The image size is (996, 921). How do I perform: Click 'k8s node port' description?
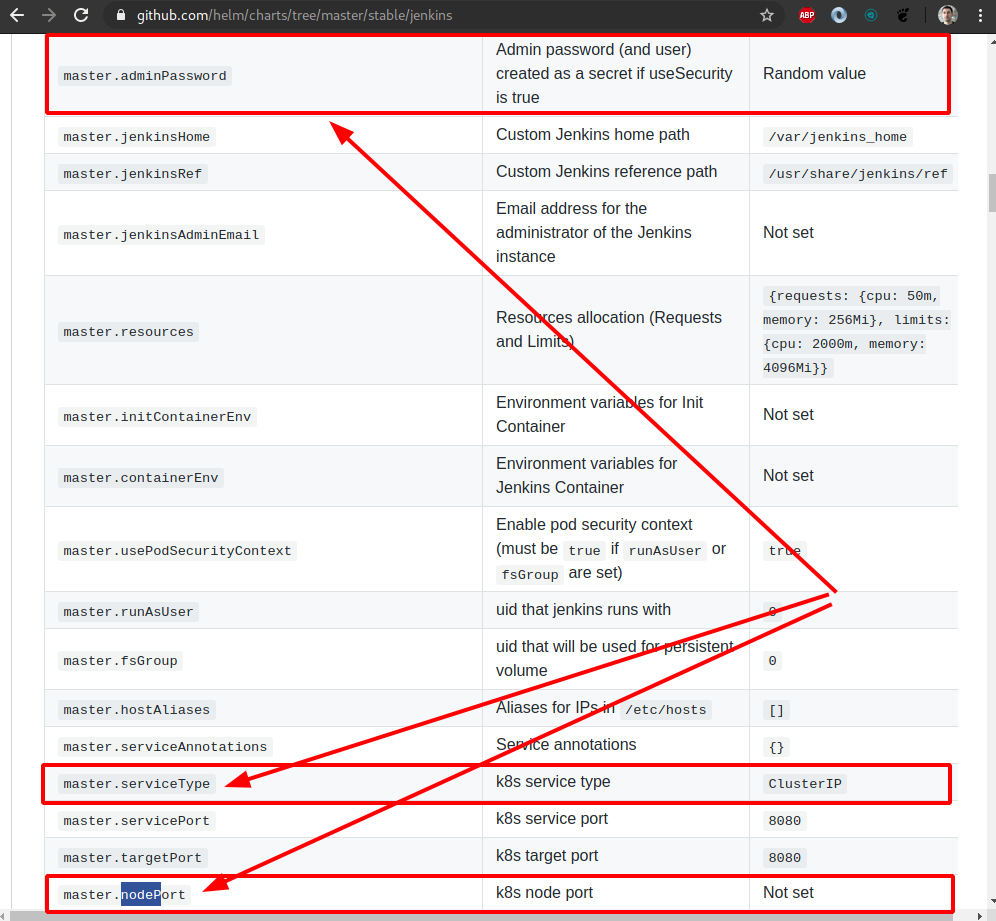point(544,892)
